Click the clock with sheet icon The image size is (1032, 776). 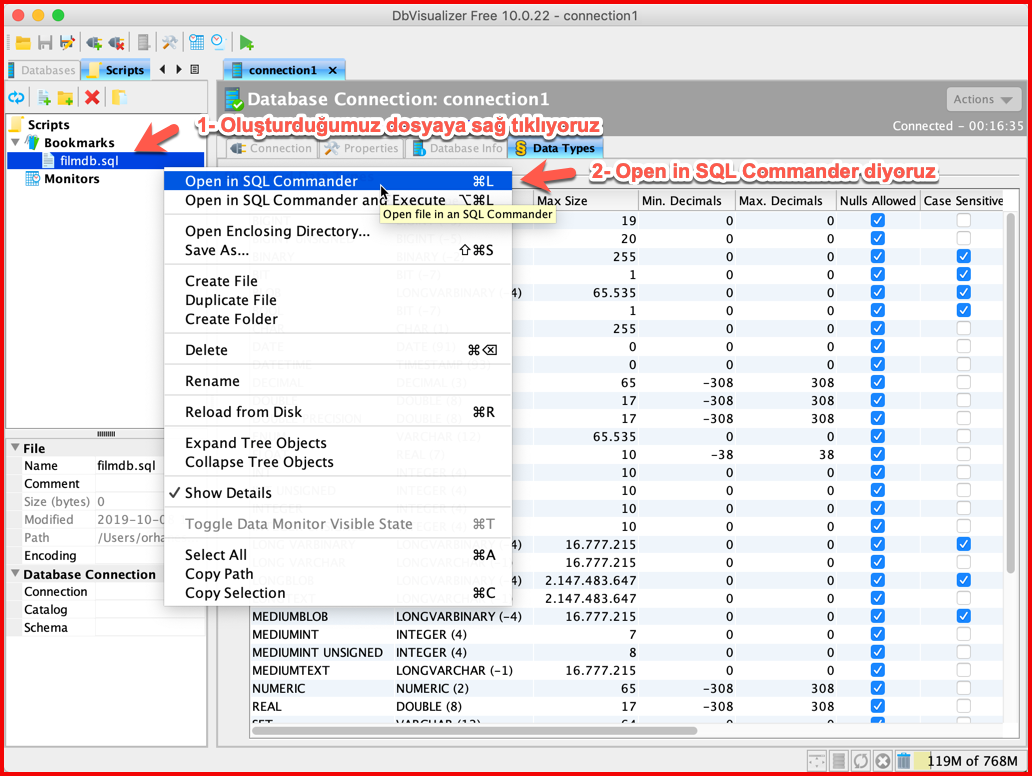[x=218, y=43]
